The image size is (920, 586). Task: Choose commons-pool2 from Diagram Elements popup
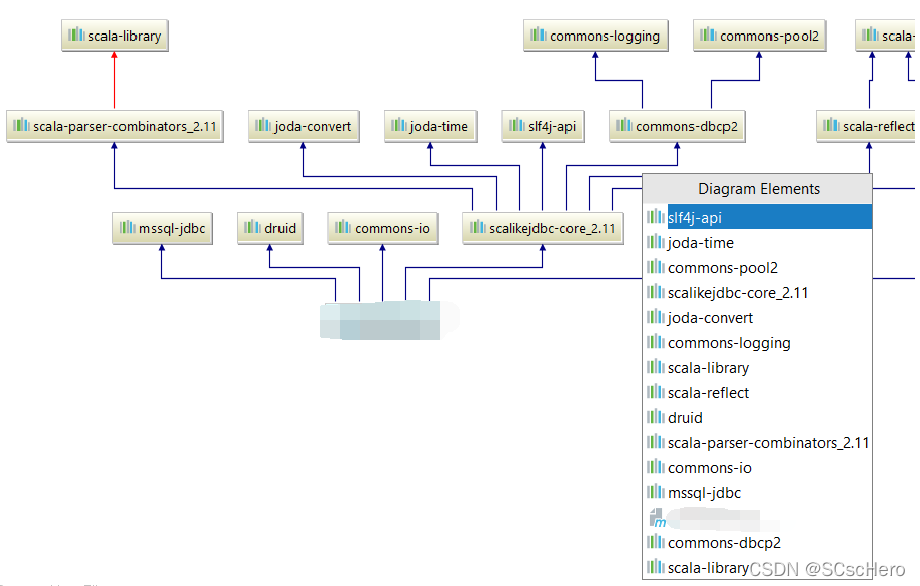[x=722, y=267]
